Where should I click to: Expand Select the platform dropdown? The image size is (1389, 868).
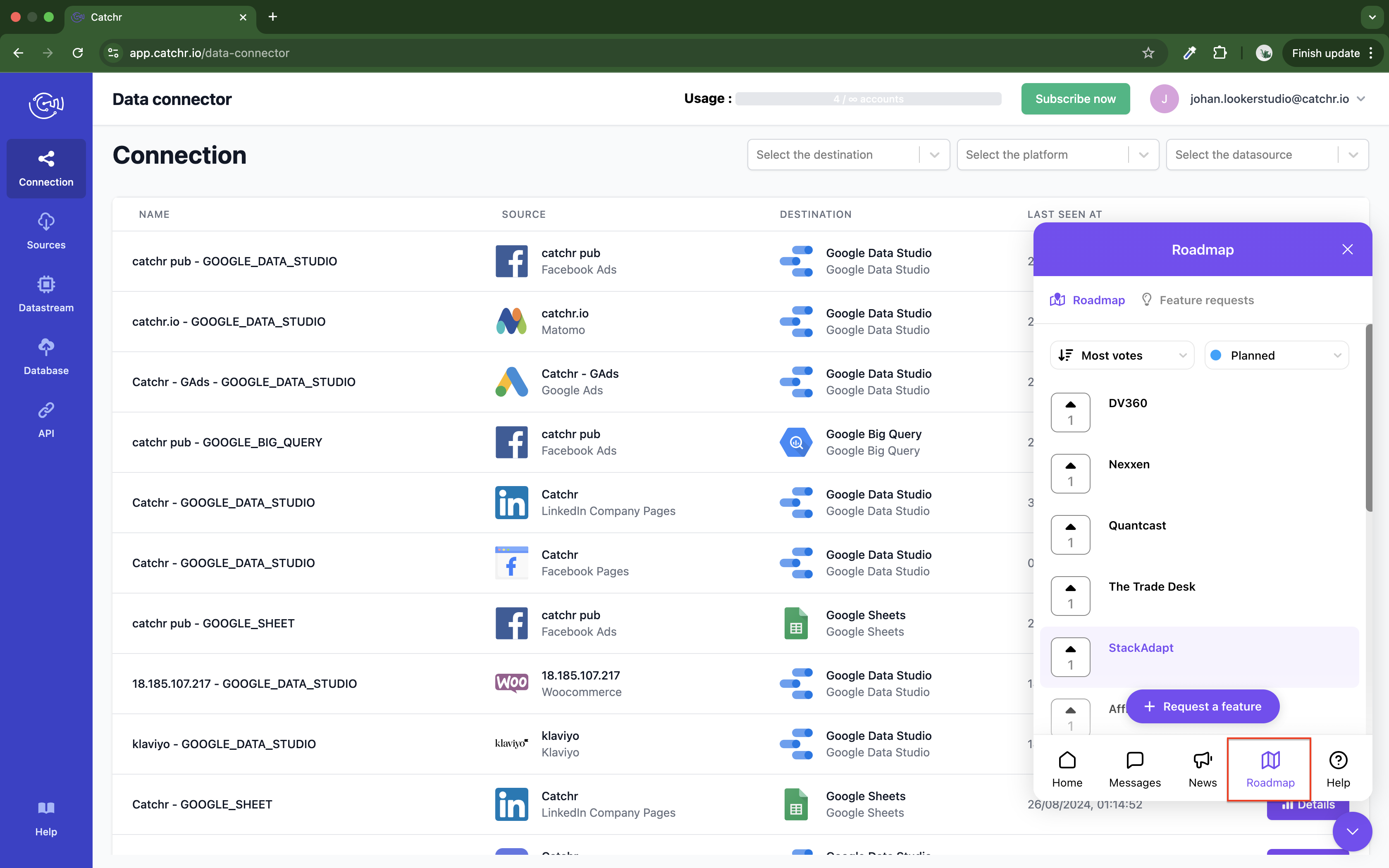[x=1058, y=155]
